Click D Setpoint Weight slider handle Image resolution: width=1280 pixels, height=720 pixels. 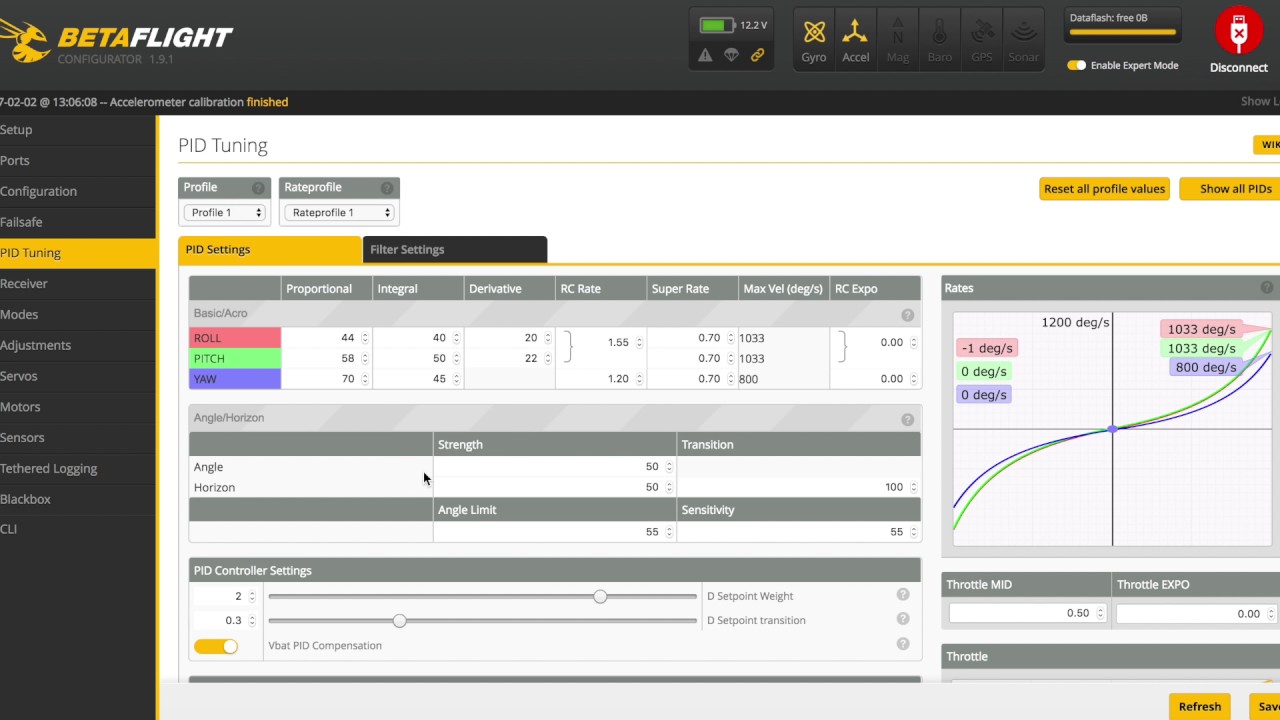tap(600, 596)
